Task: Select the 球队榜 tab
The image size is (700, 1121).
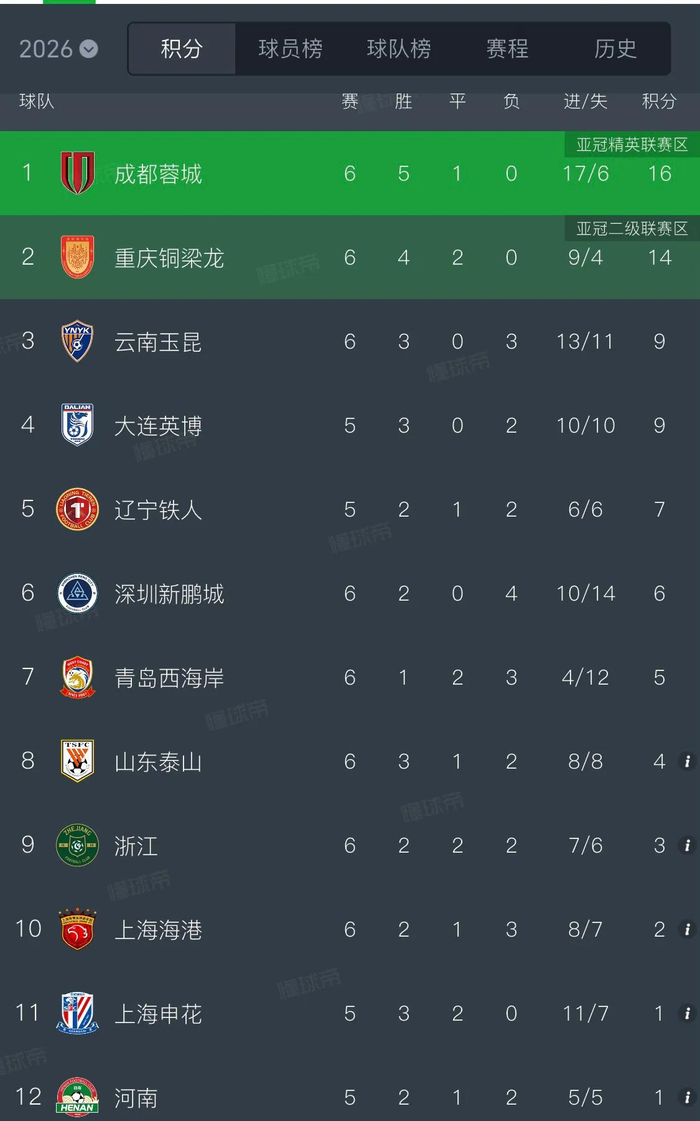Action: (x=399, y=48)
